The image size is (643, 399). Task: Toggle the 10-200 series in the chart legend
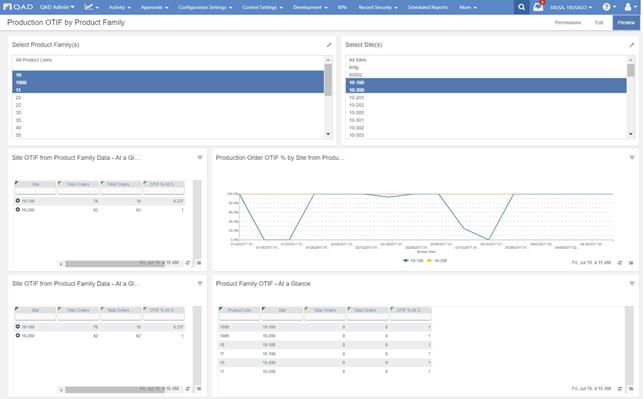[x=437, y=260]
